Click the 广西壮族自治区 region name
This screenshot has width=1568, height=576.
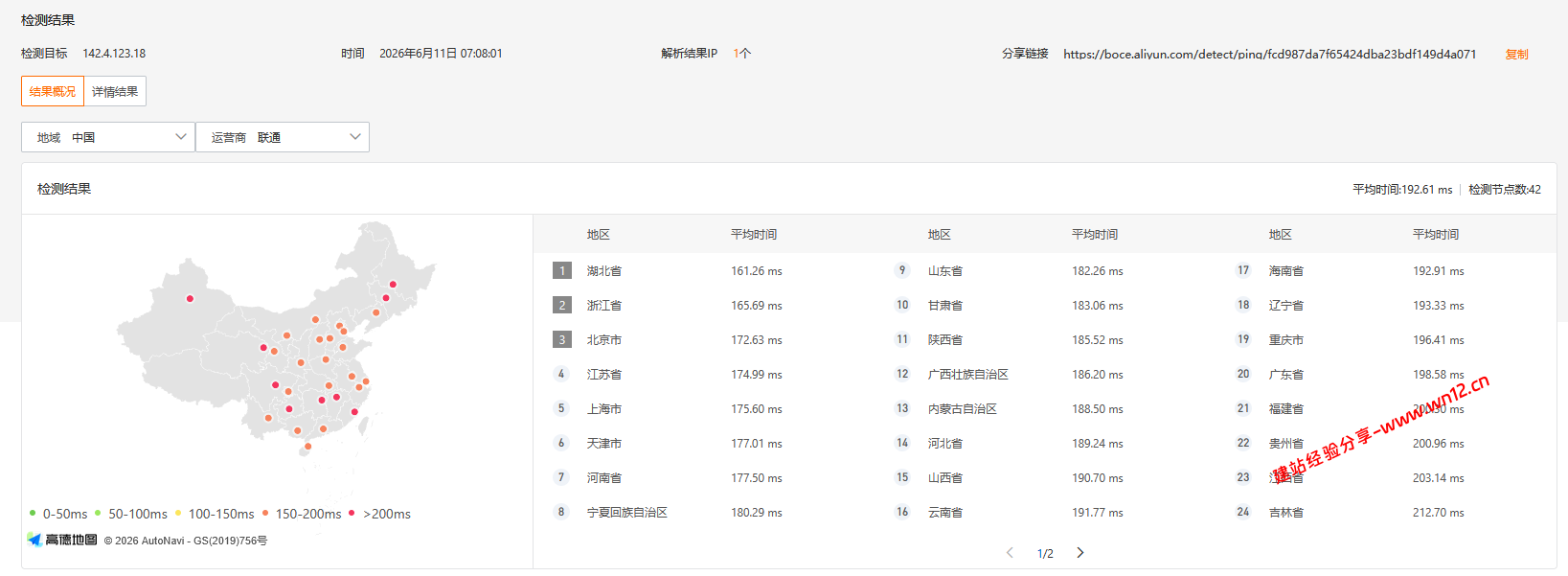click(968, 375)
